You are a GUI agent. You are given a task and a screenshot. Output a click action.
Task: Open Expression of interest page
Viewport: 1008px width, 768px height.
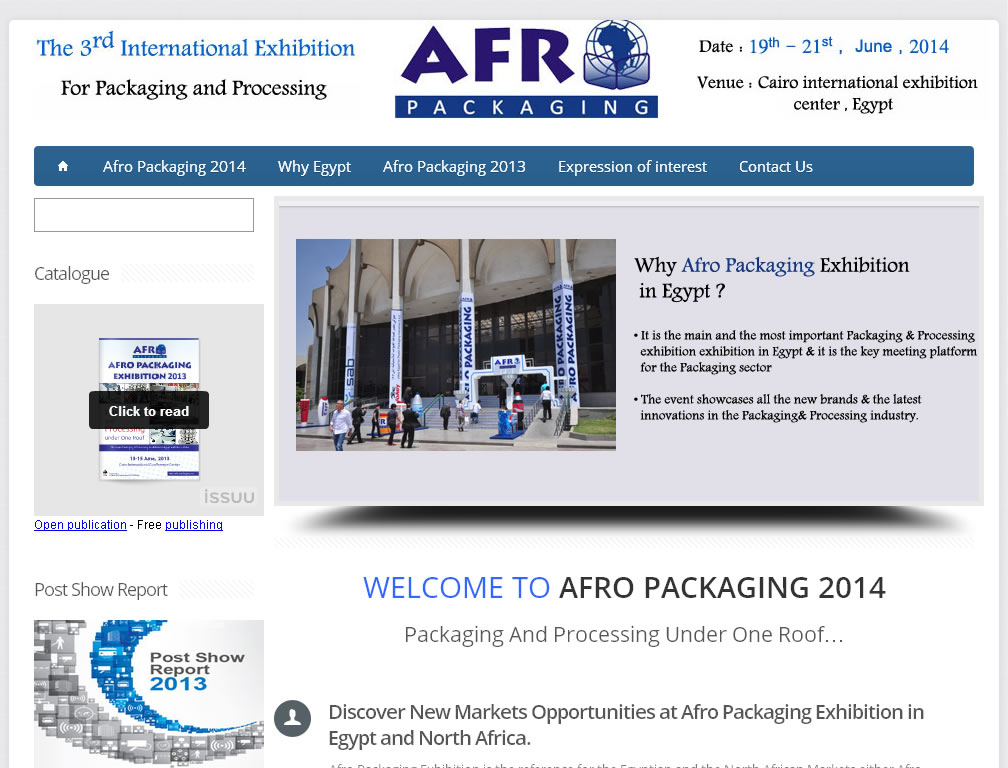click(x=632, y=166)
